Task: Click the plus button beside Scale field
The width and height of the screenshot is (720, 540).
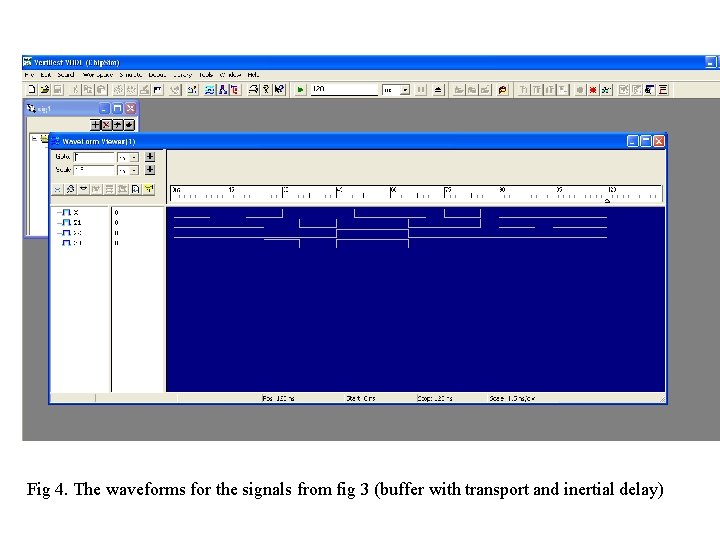Action: coord(150,170)
